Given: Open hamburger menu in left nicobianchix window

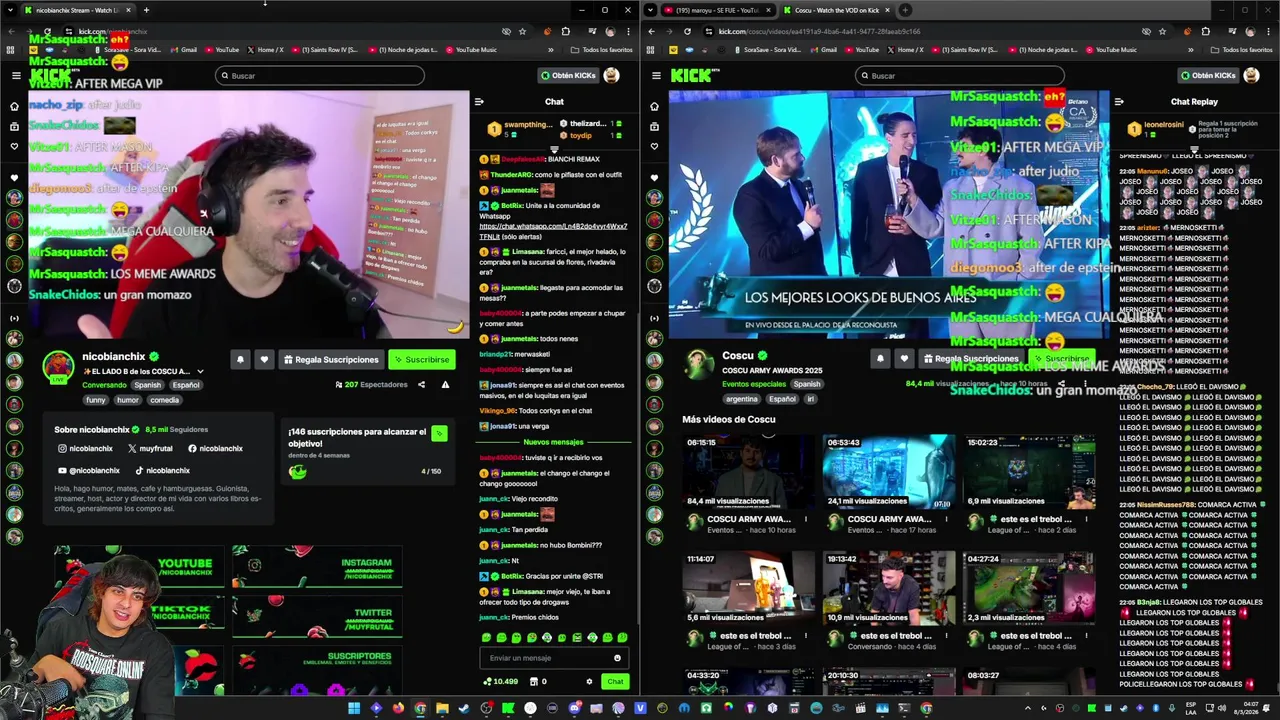Looking at the screenshot, I should 16,75.
